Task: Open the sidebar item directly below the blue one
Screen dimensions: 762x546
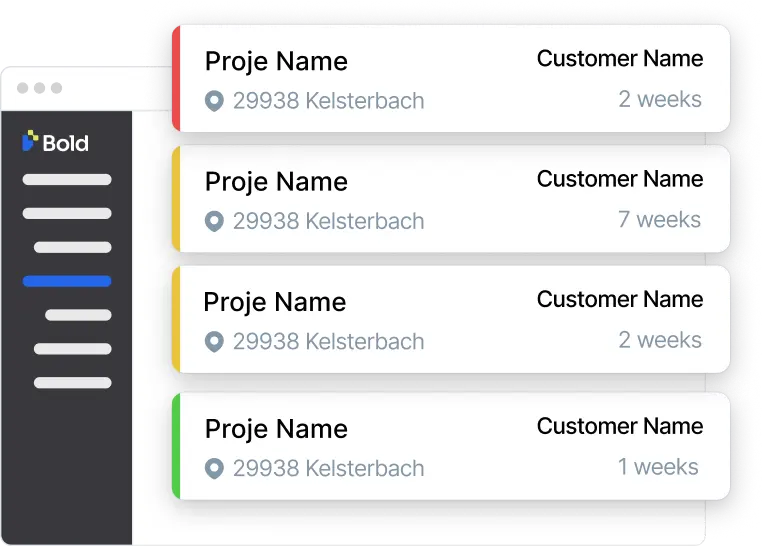Action: tap(78, 315)
